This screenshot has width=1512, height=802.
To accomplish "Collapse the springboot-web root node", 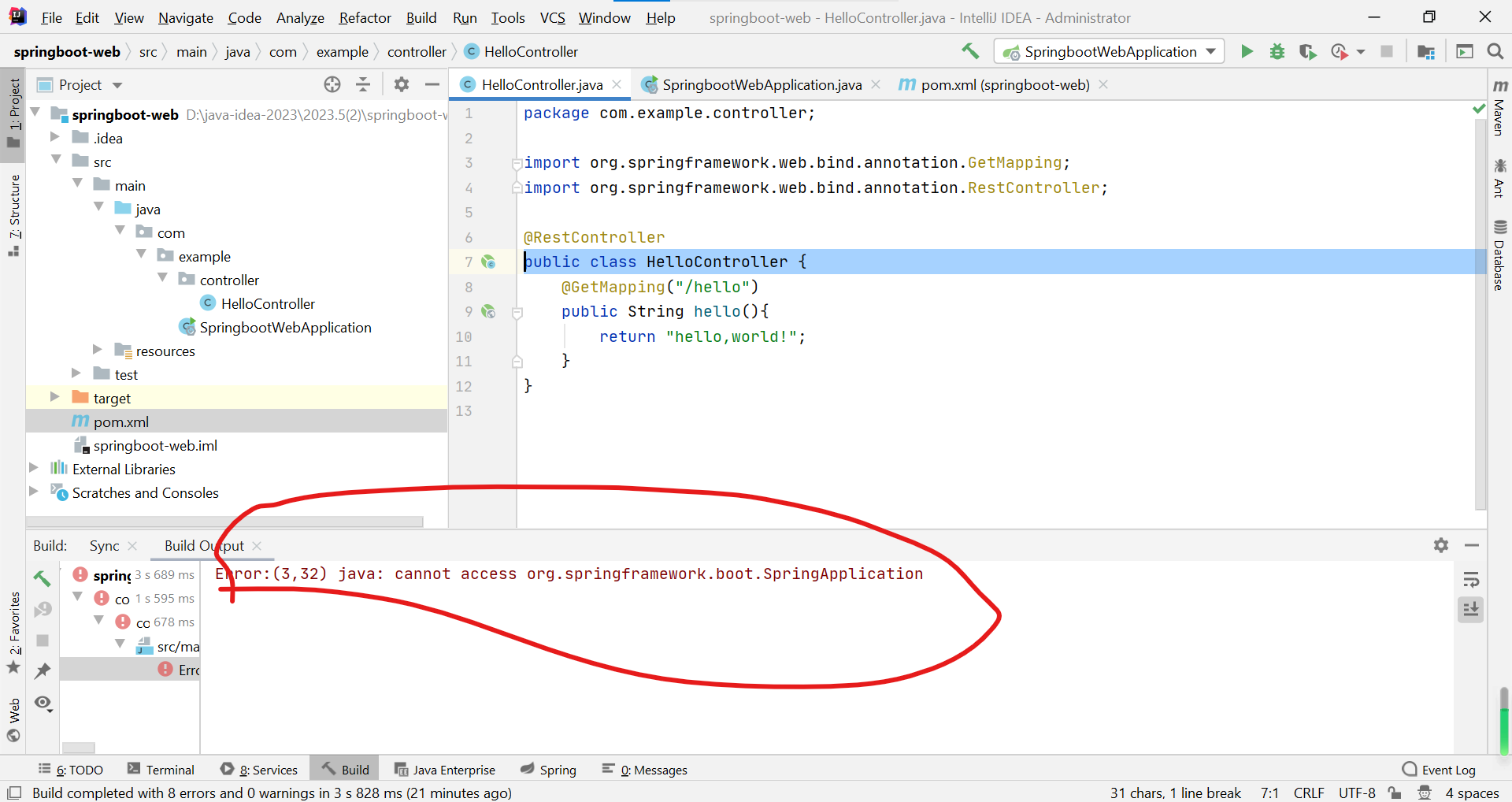I will (35, 113).
